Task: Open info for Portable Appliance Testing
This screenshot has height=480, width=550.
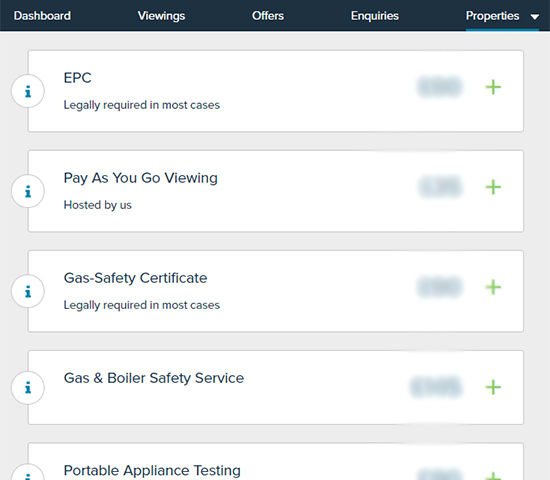Action: click(28, 474)
